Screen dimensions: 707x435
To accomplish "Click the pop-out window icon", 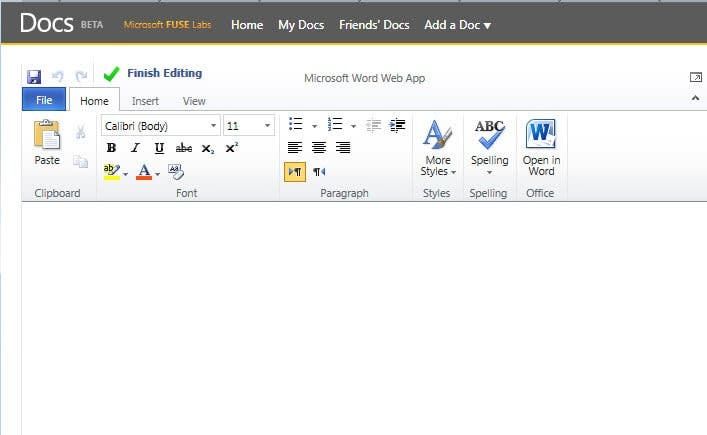I will tap(696, 77).
